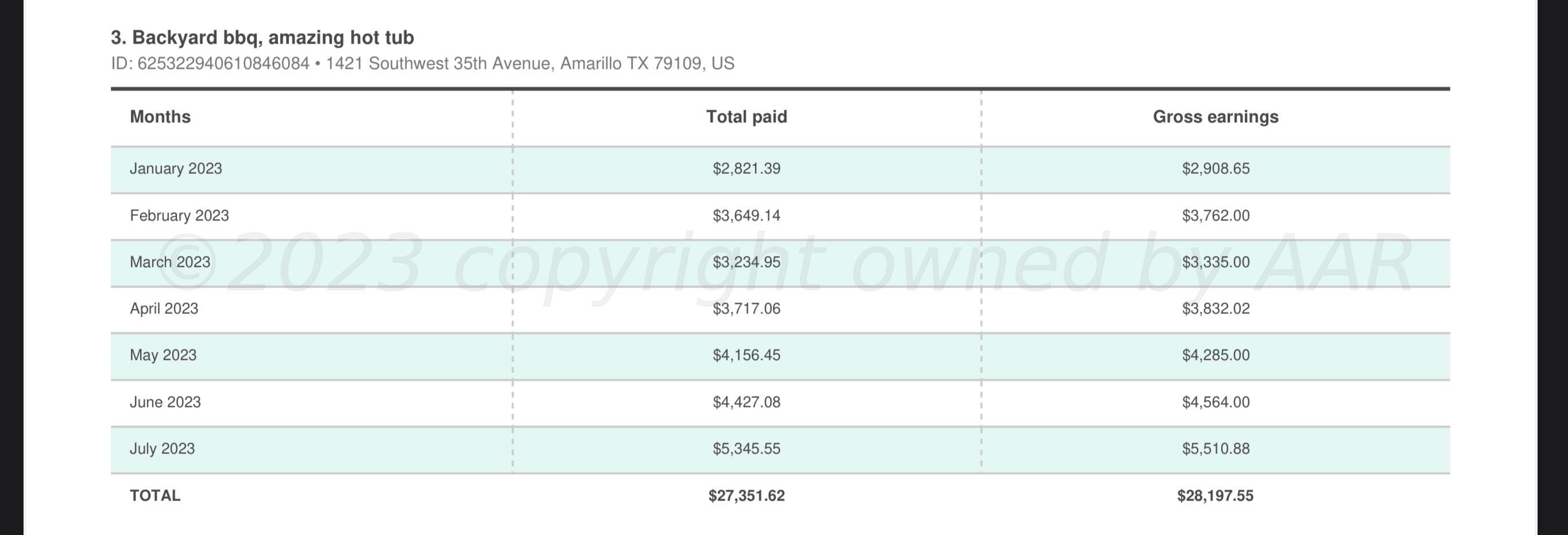Select the 'May 2023' row label
Screen dimensions: 1568x535
[163, 355]
